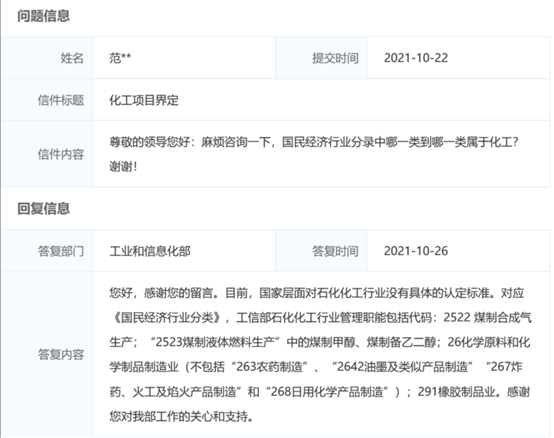Click the submit date 2021-10-22
This screenshot has height=438, width=554.
(x=416, y=58)
